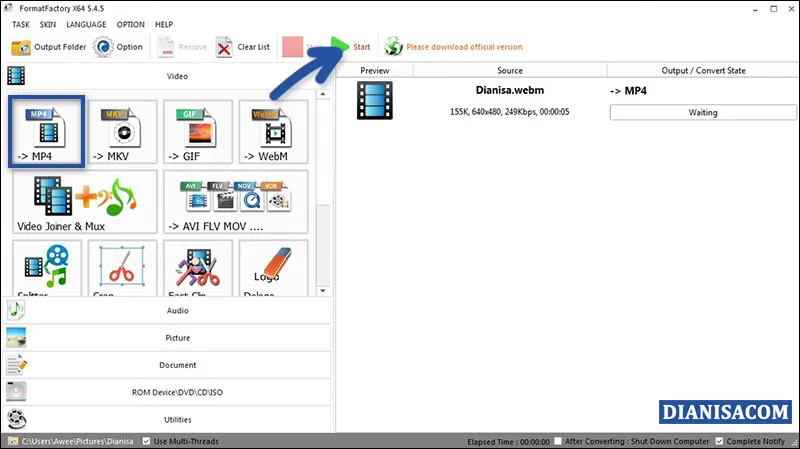Image resolution: width=800 pixels, height=449 pixels.
Task: Toggle the Use Multi-Threads checkbox
Action: [146, 441]
